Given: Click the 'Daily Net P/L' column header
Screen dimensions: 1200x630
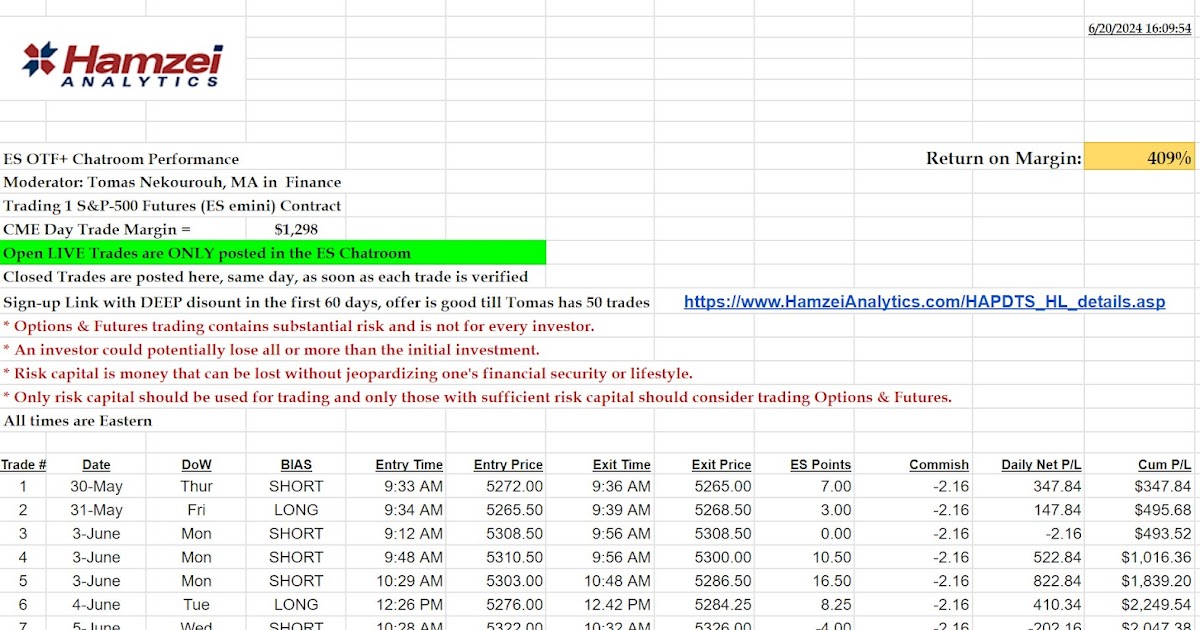Looking at the screenshot, I should [1041, 465].
